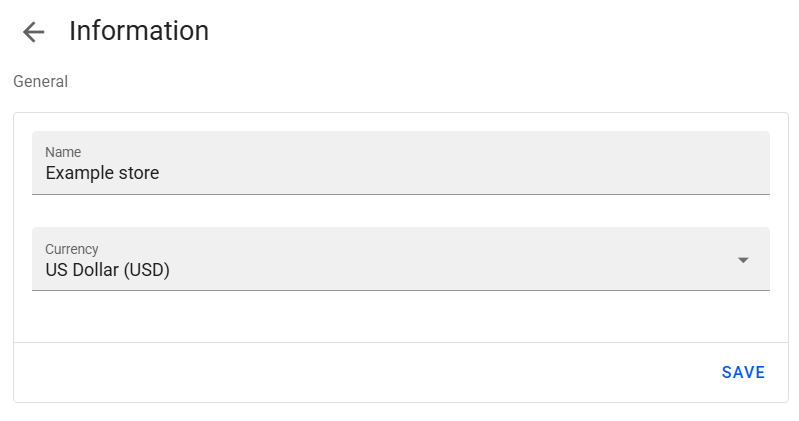Click the Name field label
This screenshot has height=421, width=799.
click(63, 152)
